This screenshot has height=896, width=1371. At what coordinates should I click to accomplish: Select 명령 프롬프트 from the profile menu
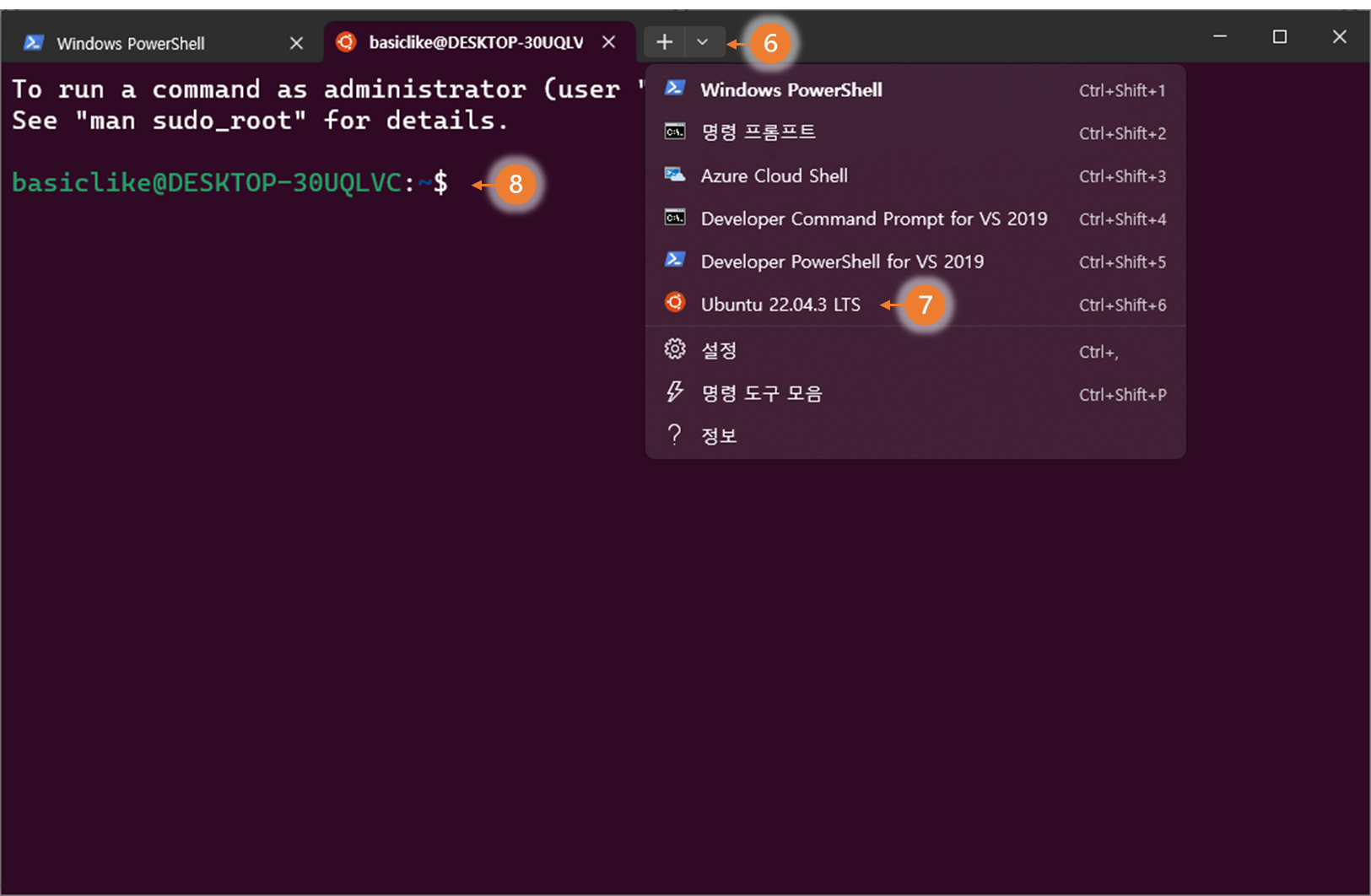pos(915,132)
